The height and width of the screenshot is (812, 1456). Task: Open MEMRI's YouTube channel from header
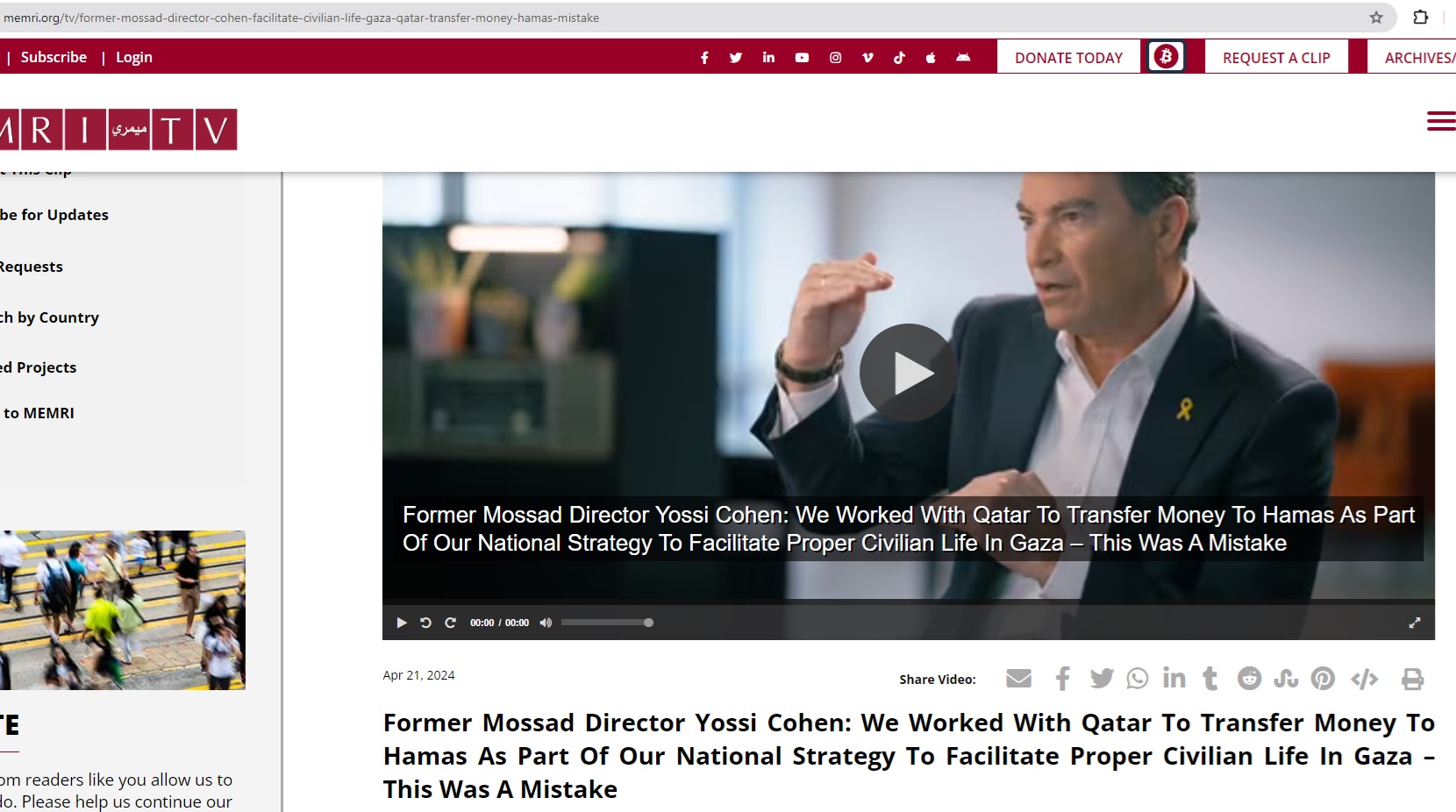(x=802, y=58)
